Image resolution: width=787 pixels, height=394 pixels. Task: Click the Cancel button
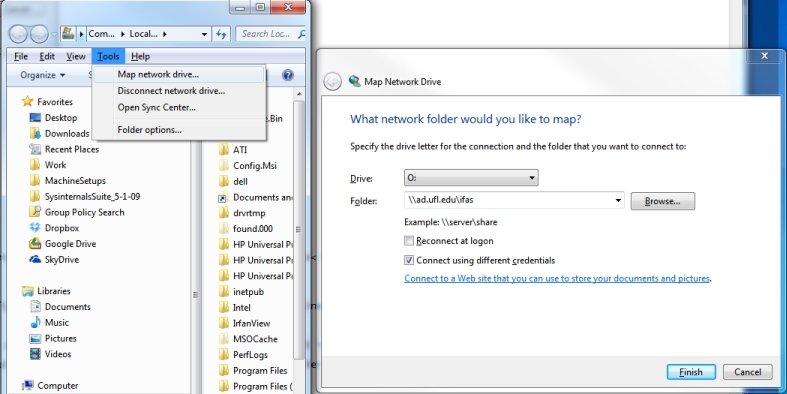click(747, 372)
